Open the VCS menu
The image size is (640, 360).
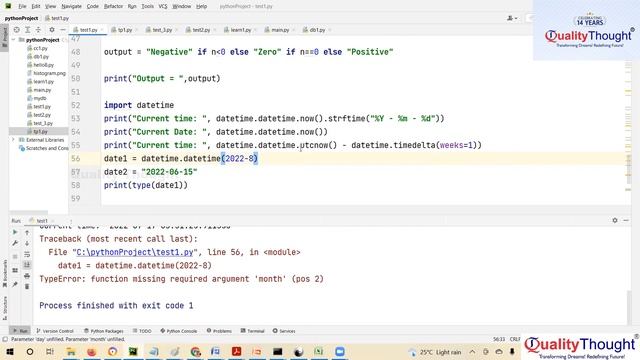click(163, 6)
